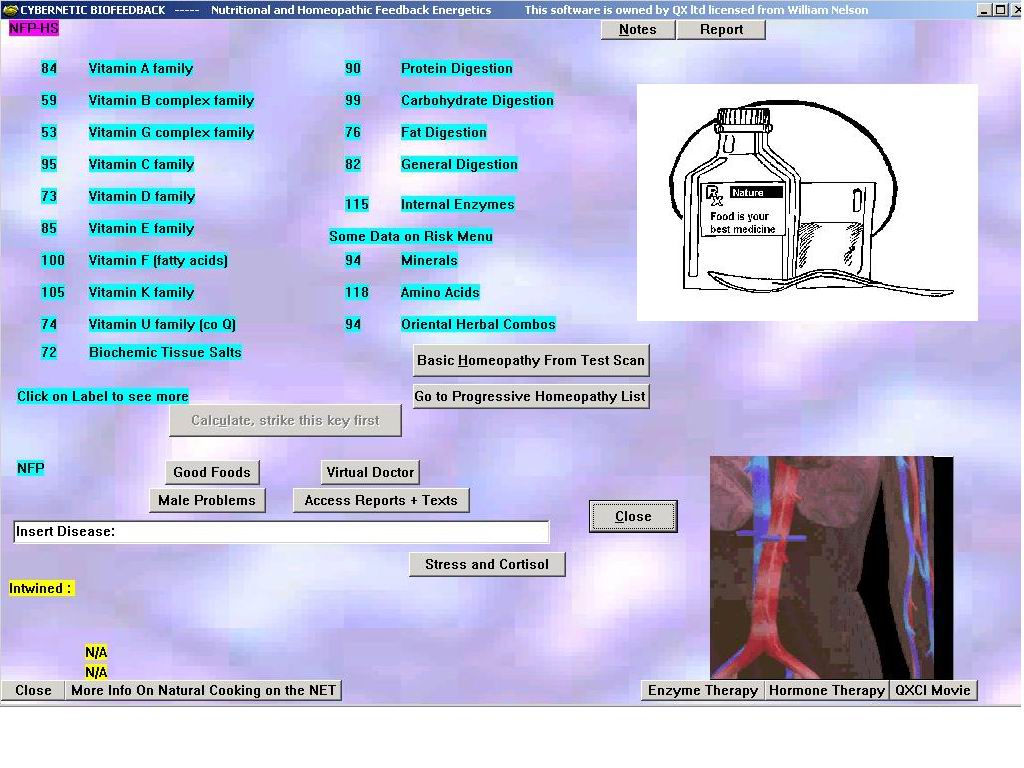Viewport: 1024px width, 768px height.
Task: Select the Biochemic Tissue Salts label
Action: pyautogui.click(x=165, y=353)
